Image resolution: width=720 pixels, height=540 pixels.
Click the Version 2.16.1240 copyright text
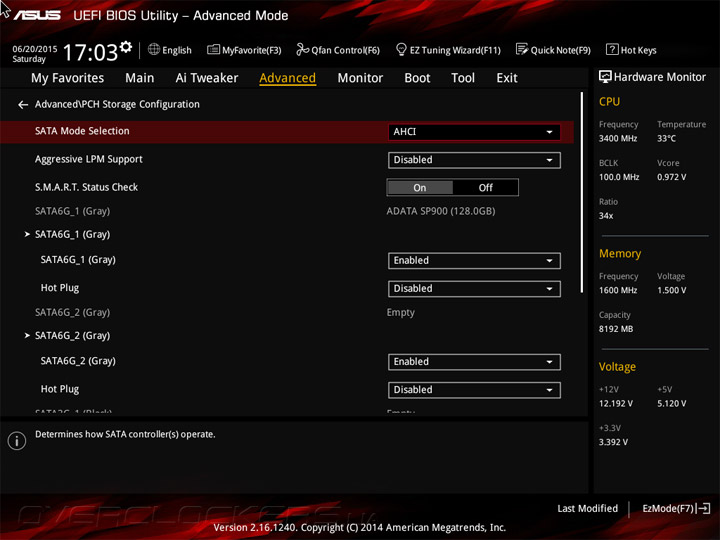(360, 527)
